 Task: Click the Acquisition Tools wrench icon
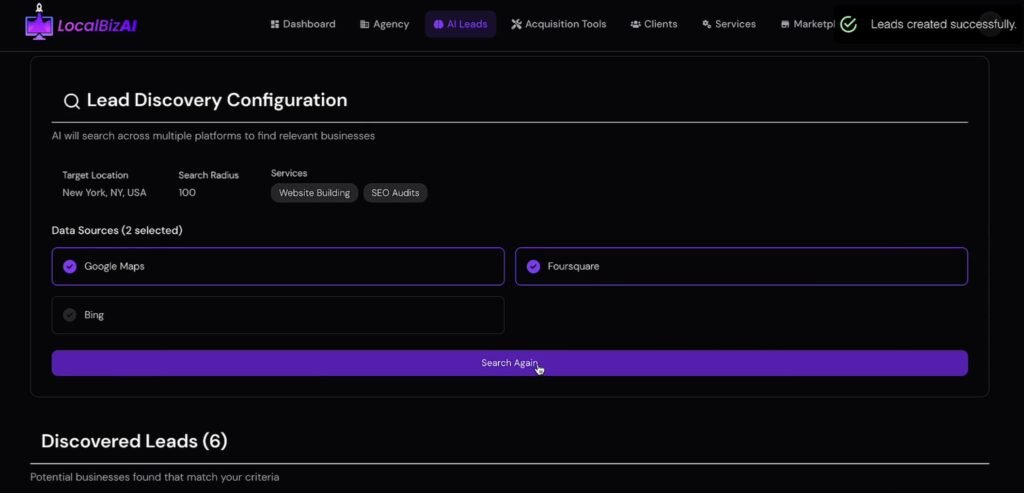(516, 24)
